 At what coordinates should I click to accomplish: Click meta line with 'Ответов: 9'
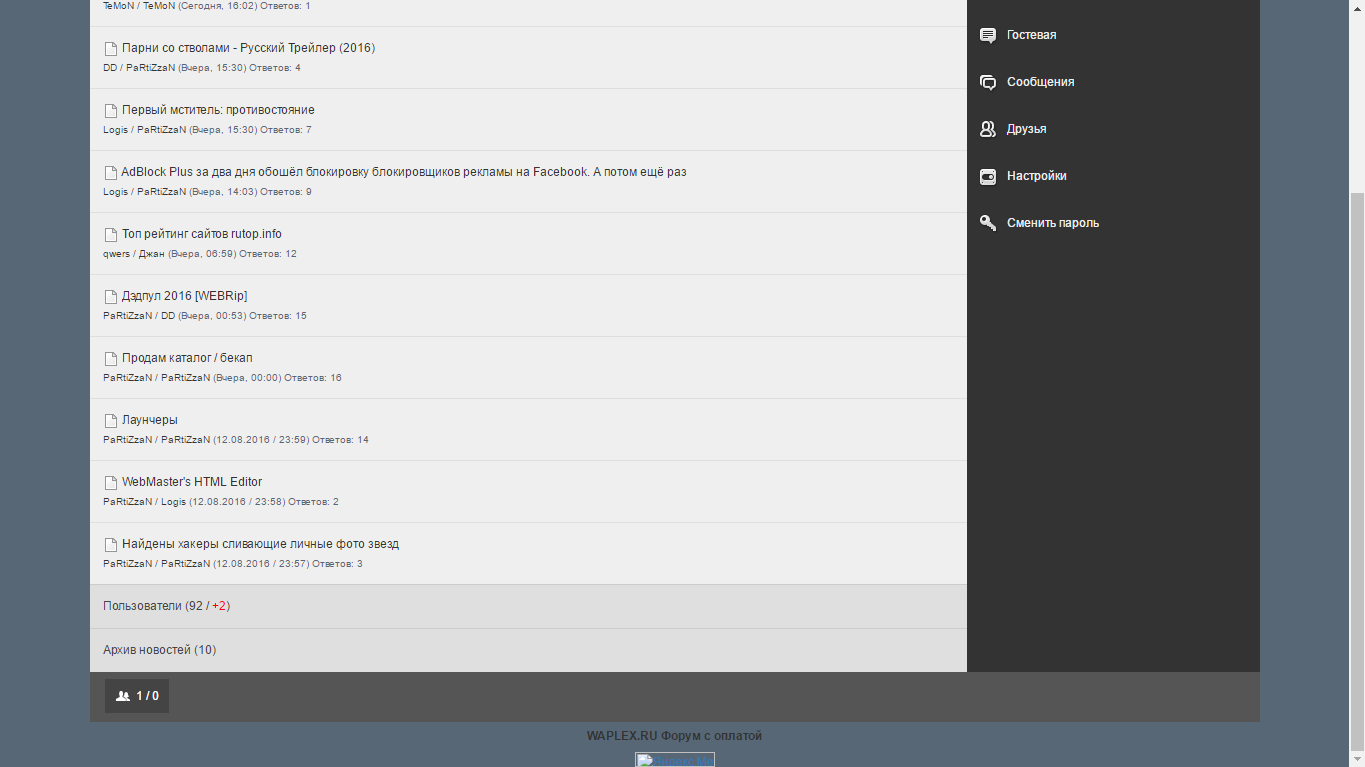point(207,192)
